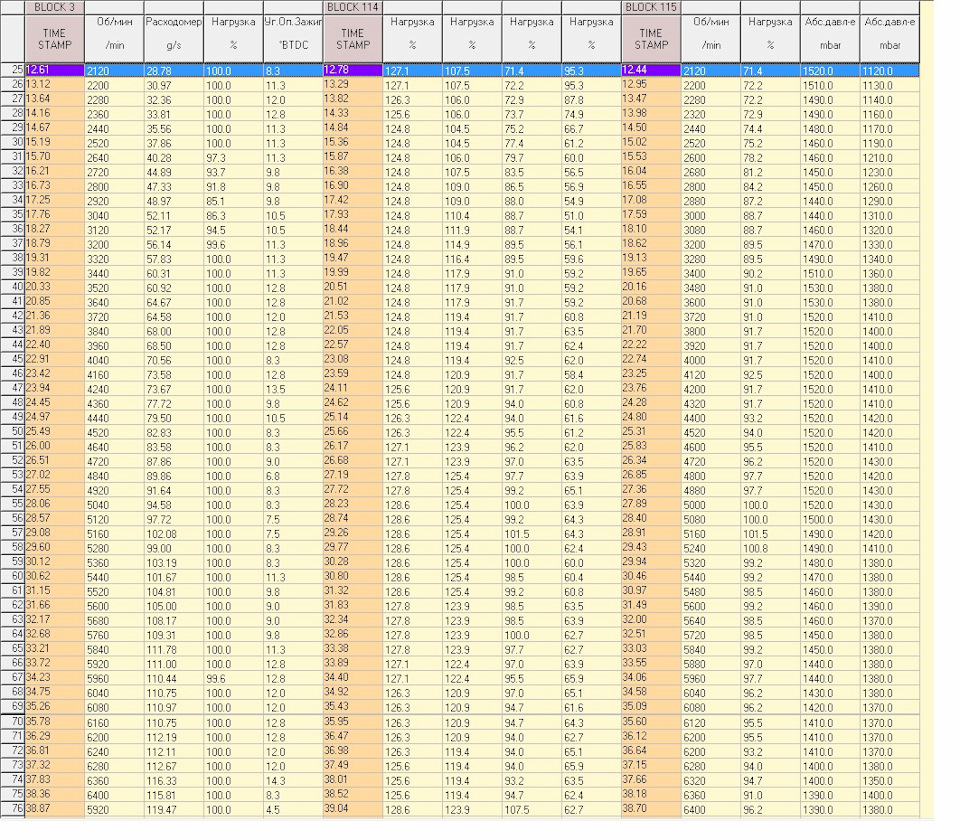Select the 74.9 load cell

(x=591, y=114)
